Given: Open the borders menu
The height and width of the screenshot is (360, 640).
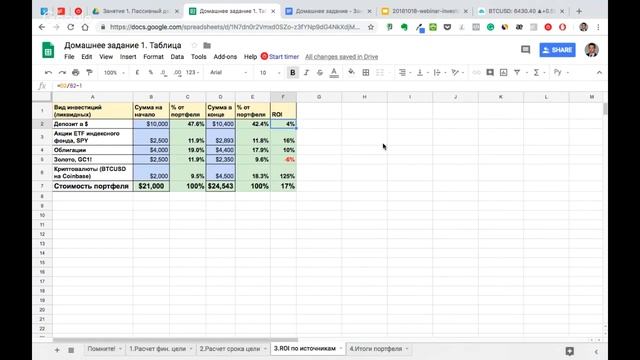Looking at the screenshot, I should tap(366, 73).
